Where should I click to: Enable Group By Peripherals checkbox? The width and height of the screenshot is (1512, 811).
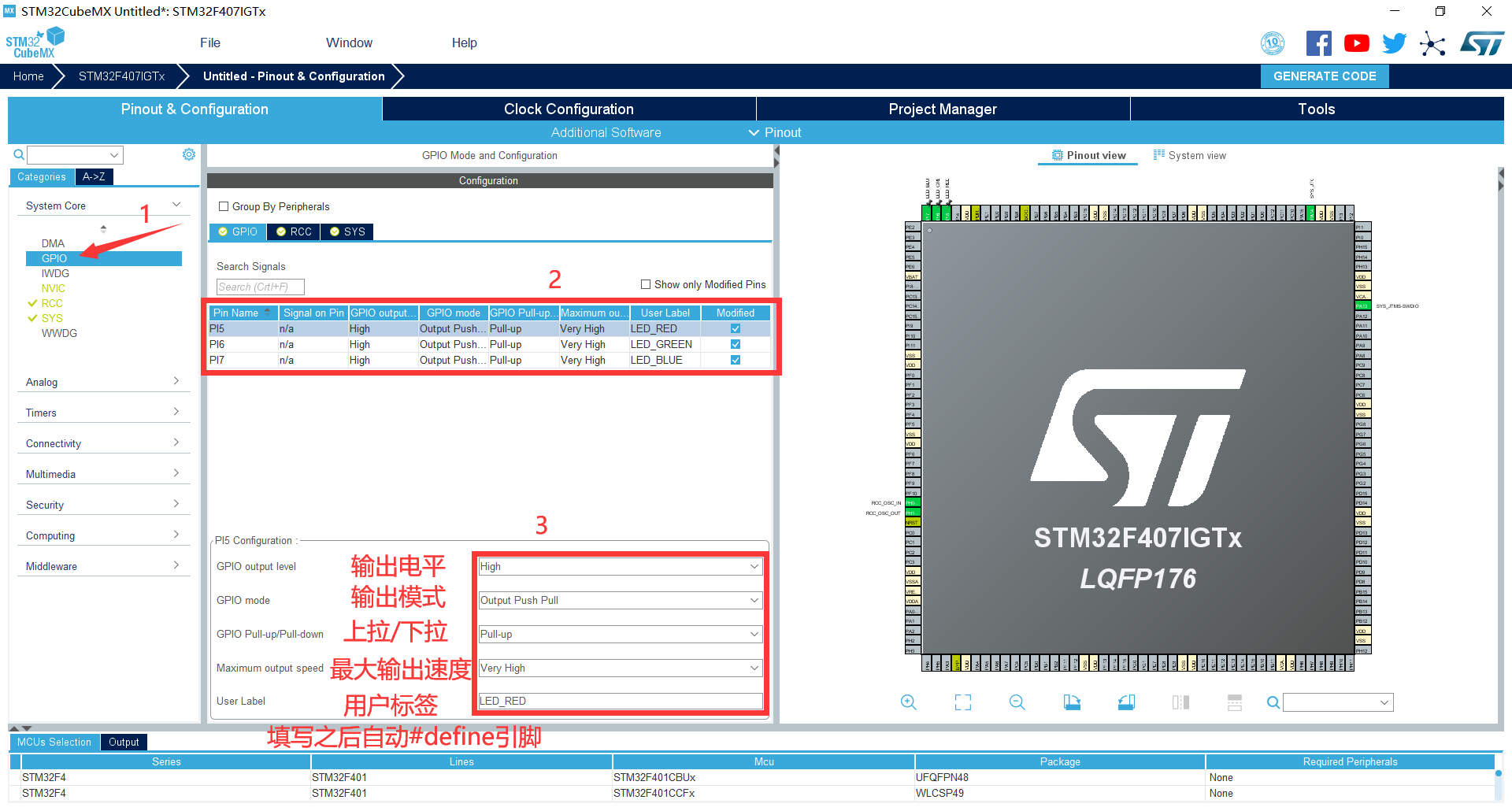point(224,206)
